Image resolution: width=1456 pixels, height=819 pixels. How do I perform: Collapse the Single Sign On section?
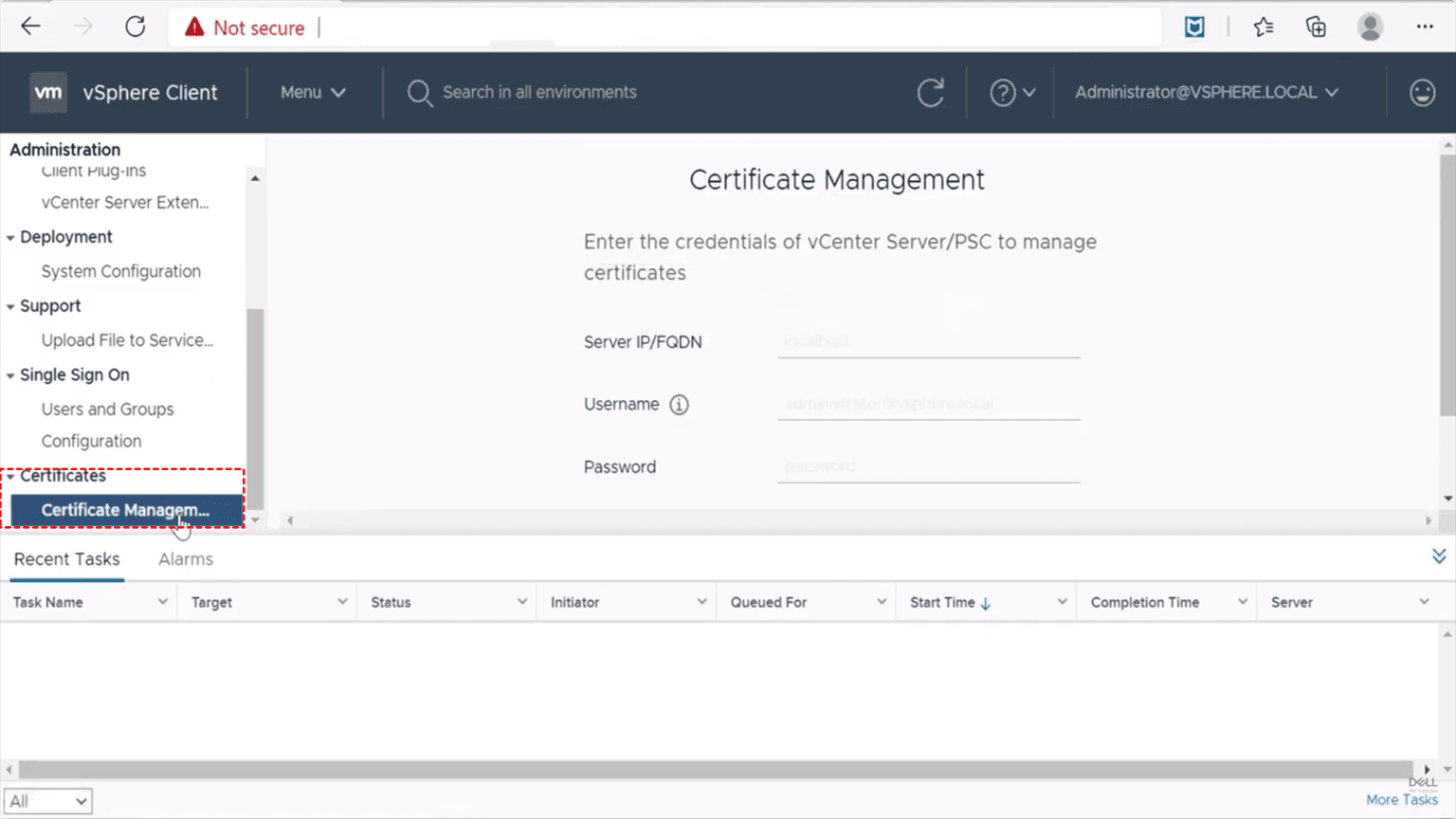11,375
